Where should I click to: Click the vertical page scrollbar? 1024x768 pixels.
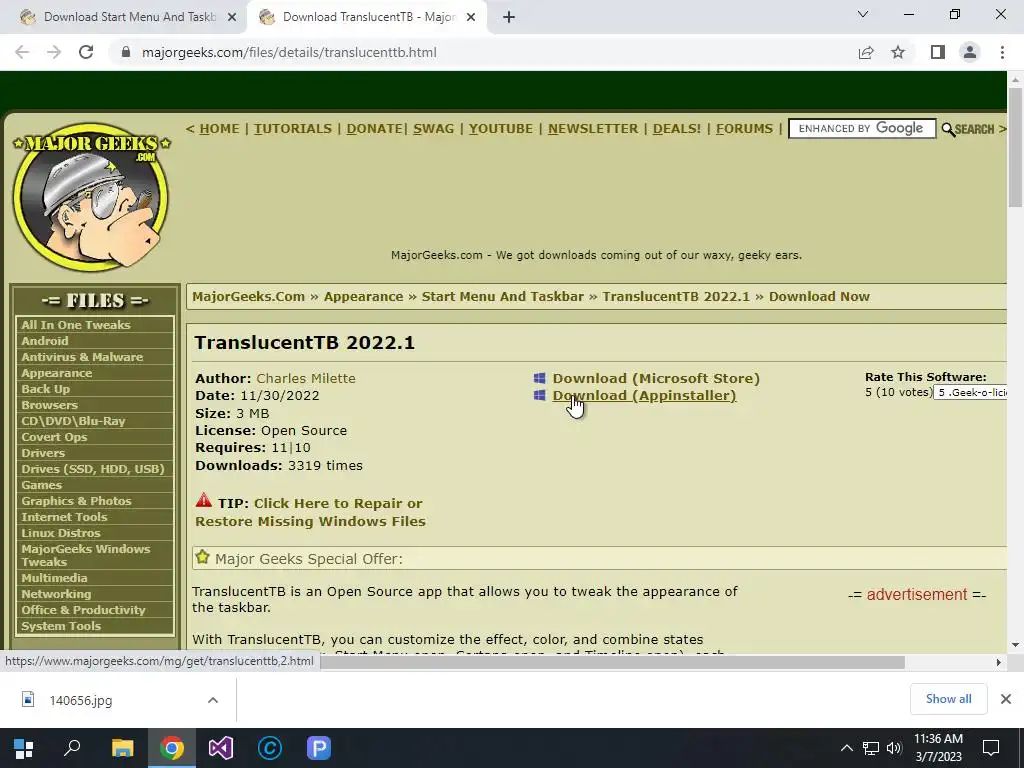(x=1015, y=148)
